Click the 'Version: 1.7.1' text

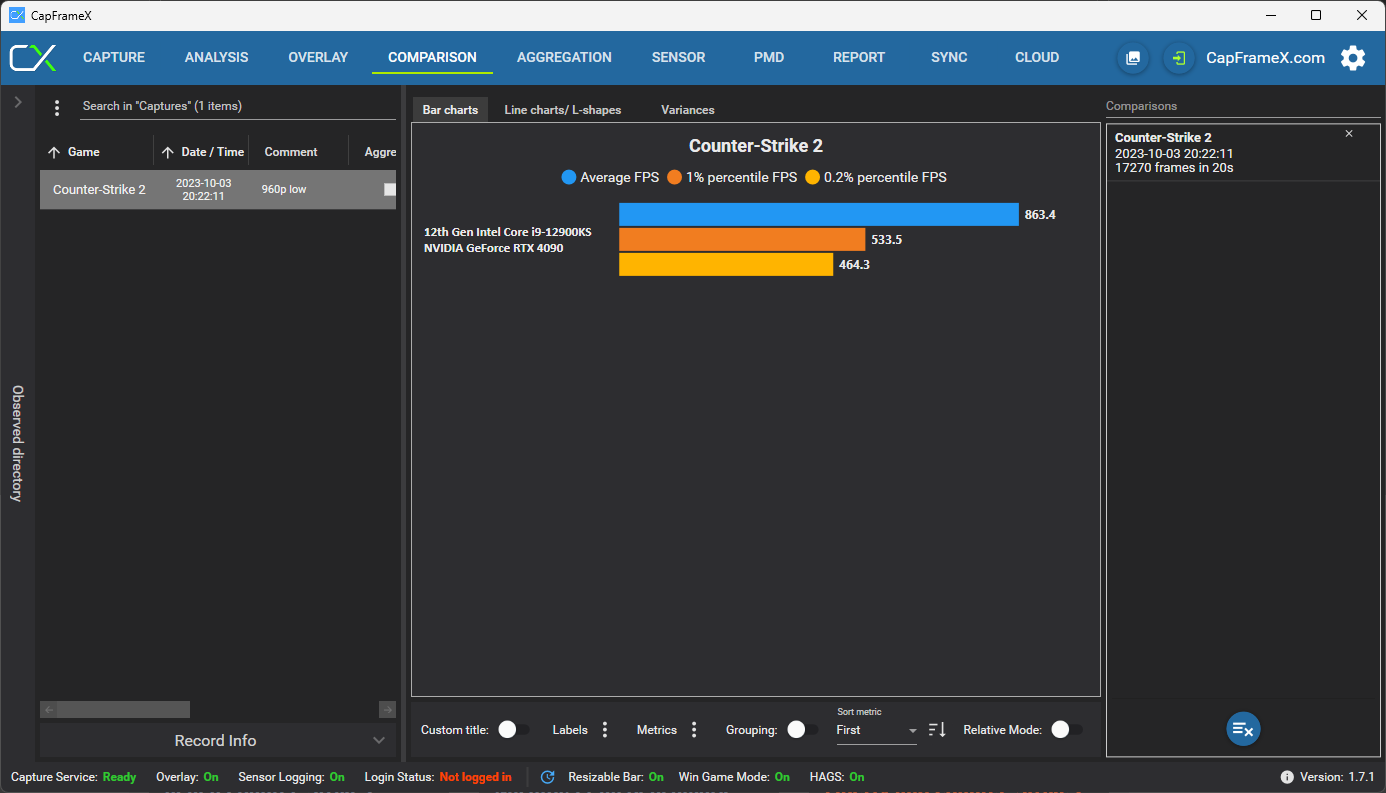point(1337,777)
